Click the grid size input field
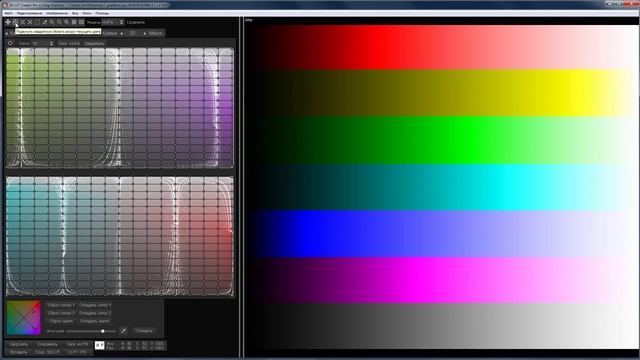 [40, 43]
